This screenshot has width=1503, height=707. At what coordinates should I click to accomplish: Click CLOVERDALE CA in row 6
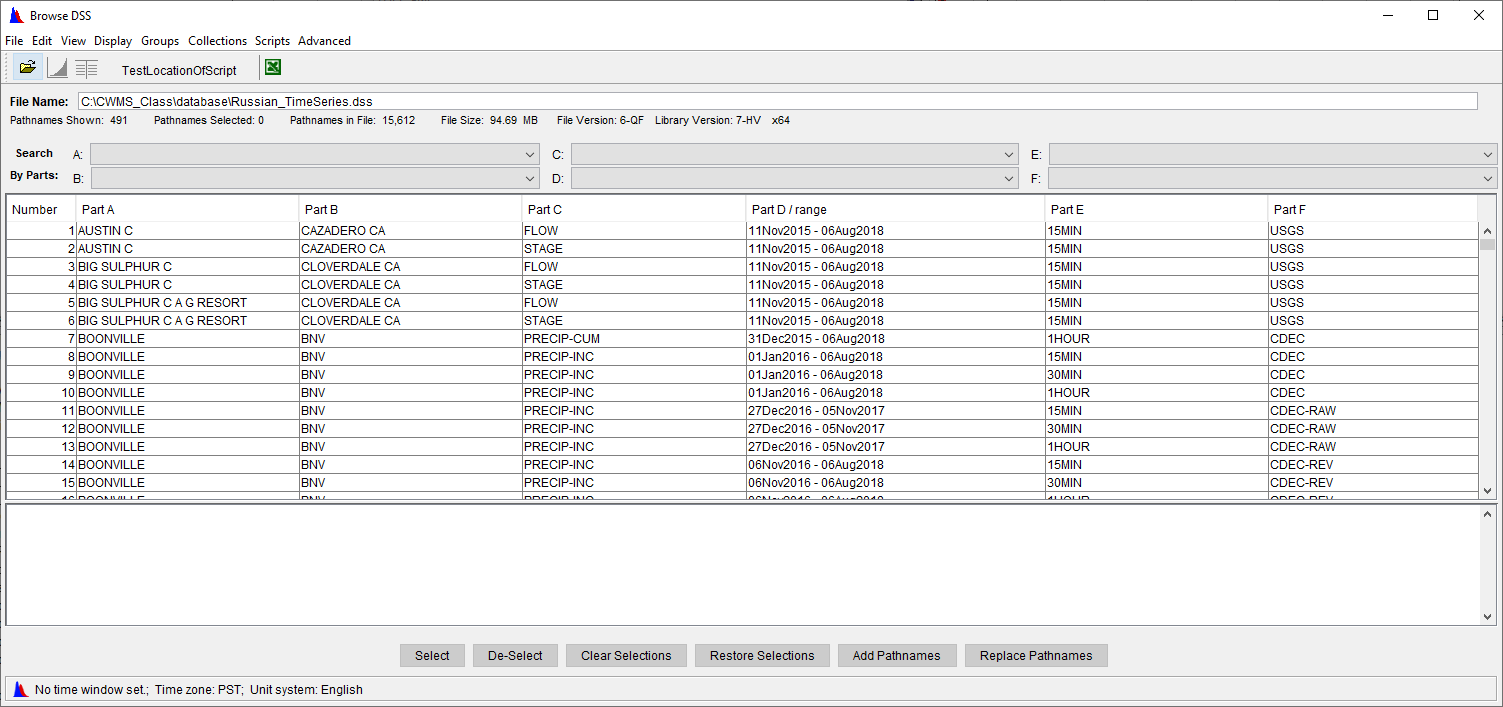(x=410, y=321)
